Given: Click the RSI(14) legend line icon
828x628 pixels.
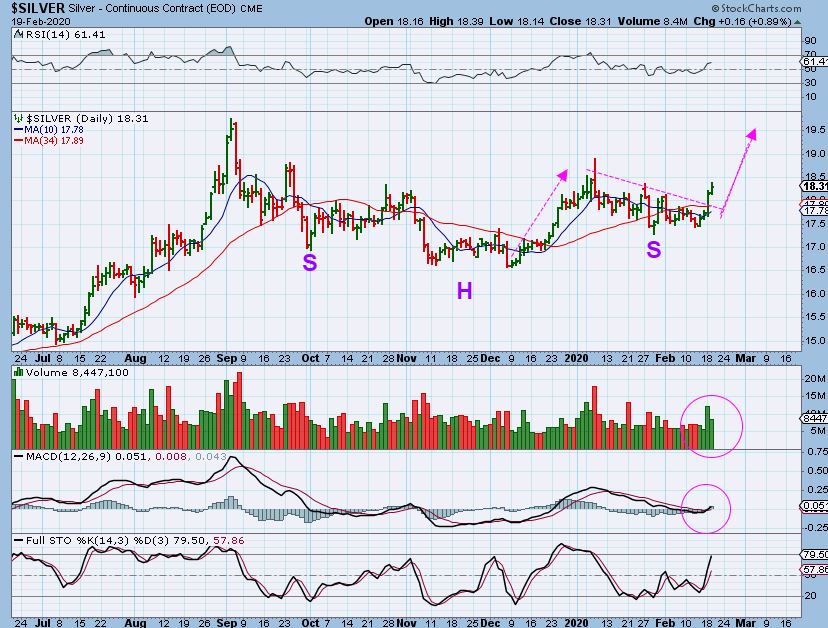Looking at the screenshot, I should click(x=18, y=34).
